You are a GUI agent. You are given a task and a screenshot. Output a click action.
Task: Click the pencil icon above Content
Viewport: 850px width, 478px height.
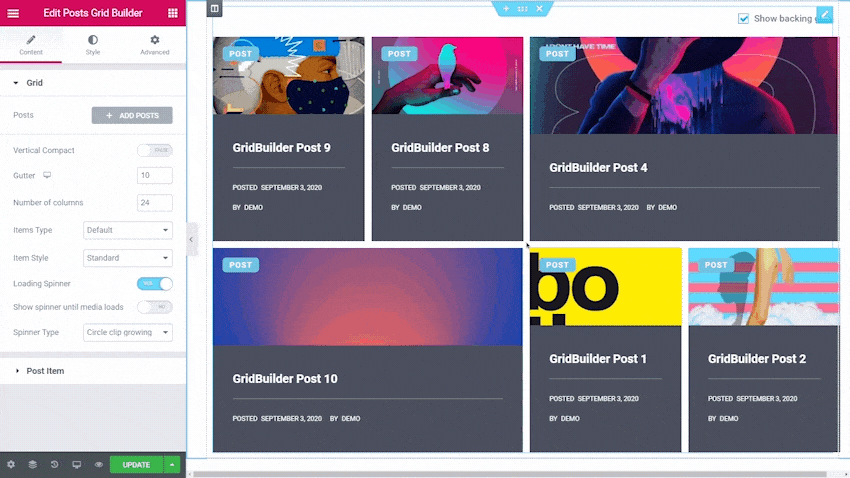click(x=31, y=40)
